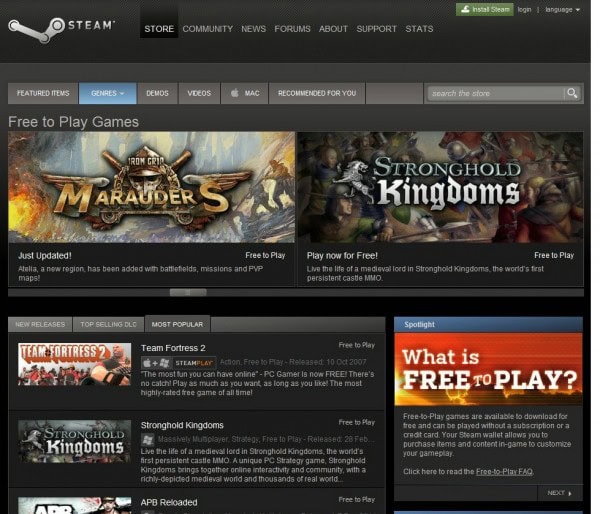Open the Stronghold Kingdoms featured banner
Viewport: 600px width, 514px height.
pos(440,187)
